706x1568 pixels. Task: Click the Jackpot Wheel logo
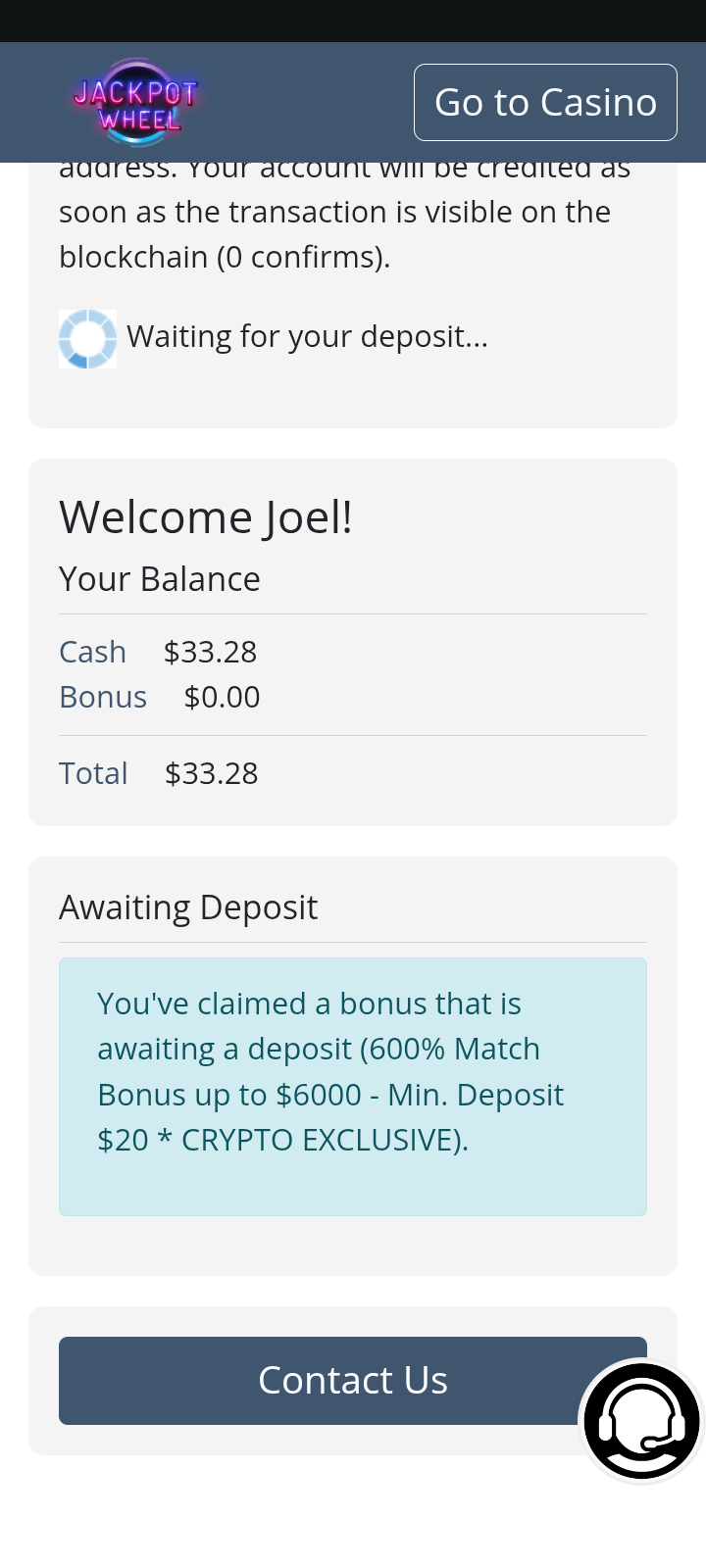(136, 103)
